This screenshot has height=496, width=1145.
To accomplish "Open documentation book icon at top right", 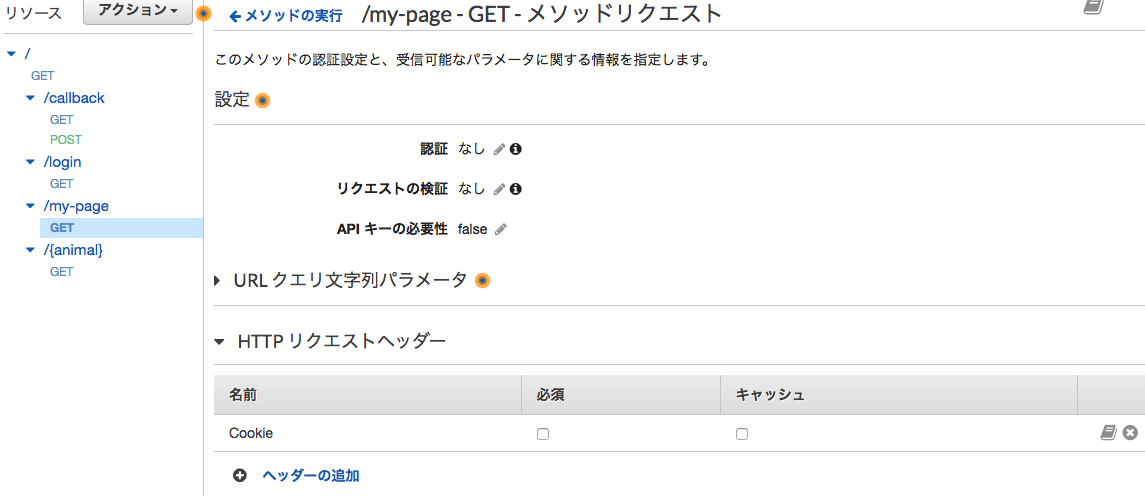I will point(1093,7).
